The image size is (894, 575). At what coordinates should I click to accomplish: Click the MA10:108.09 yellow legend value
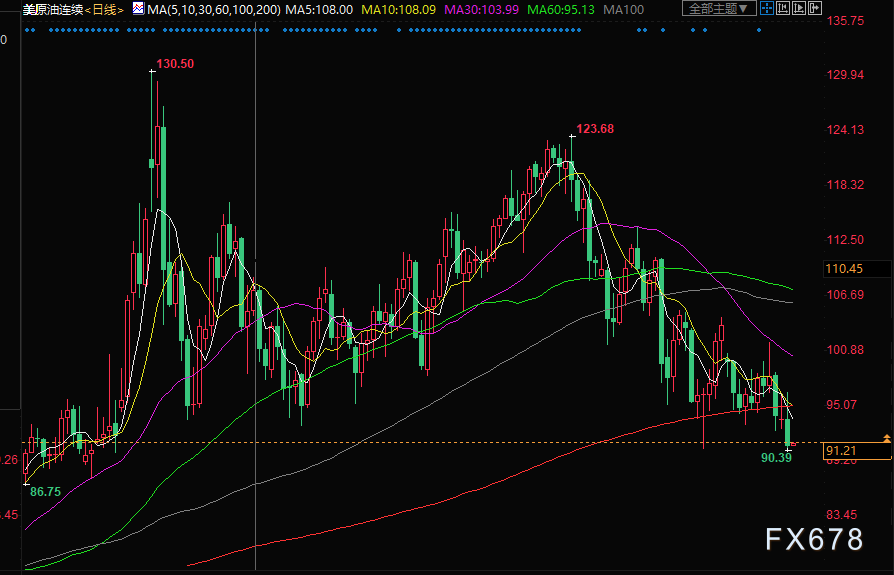point(399,10)
